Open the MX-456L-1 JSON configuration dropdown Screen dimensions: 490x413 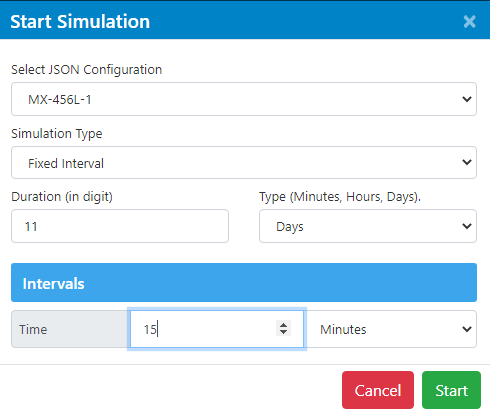[x=244, y=99]
